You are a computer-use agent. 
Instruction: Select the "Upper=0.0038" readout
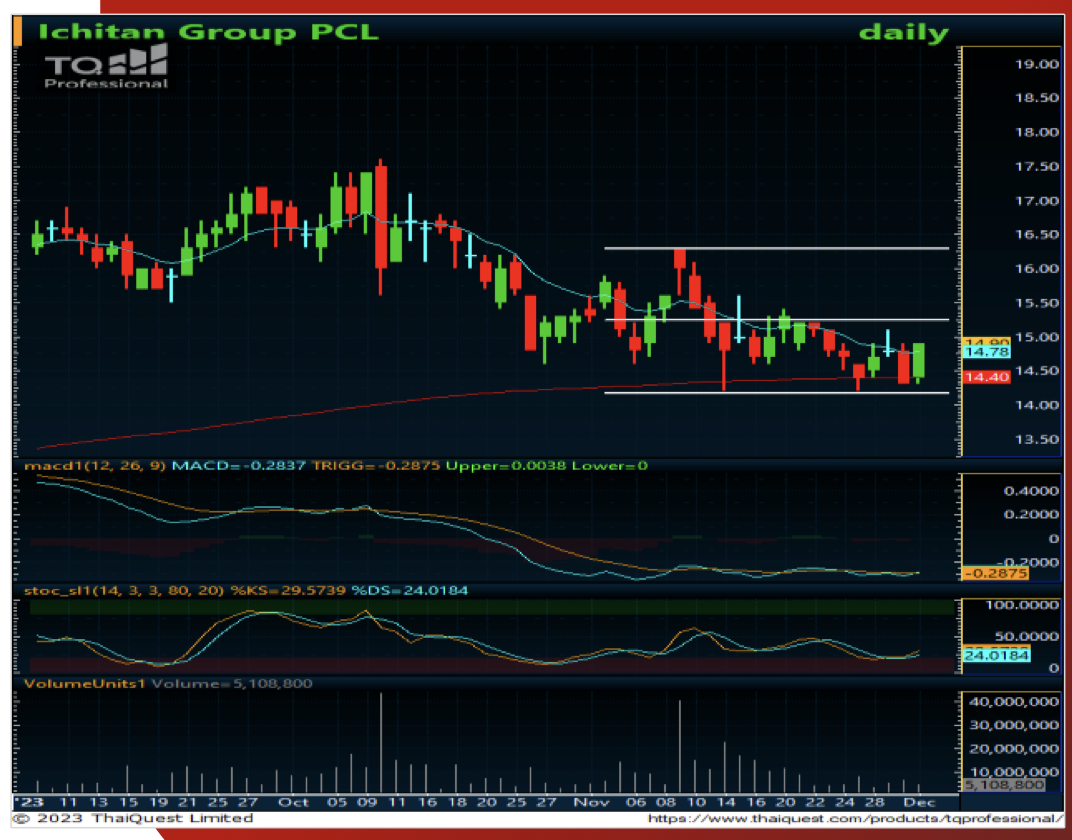[x=507, y=466]
